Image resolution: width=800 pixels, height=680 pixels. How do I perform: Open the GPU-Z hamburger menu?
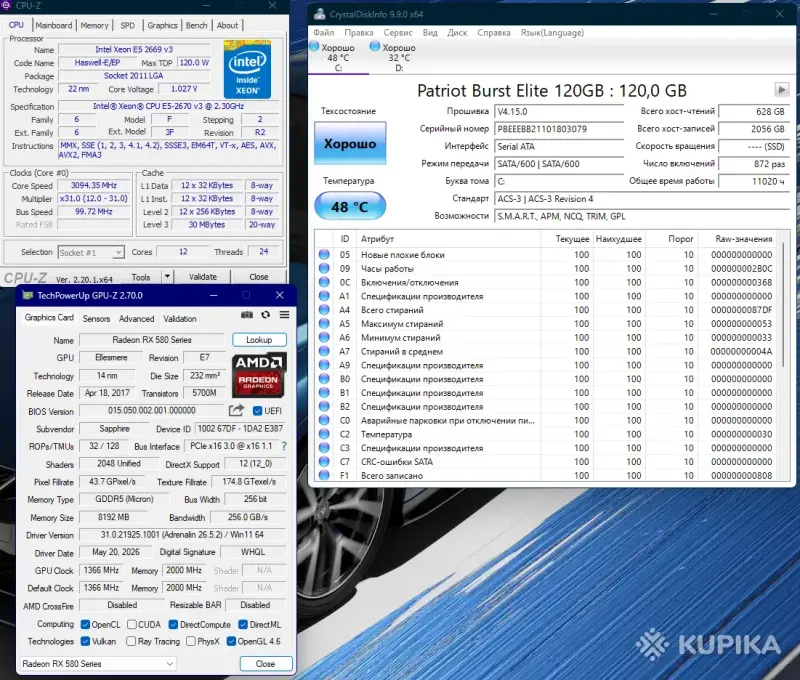click(x=284, y=315)
